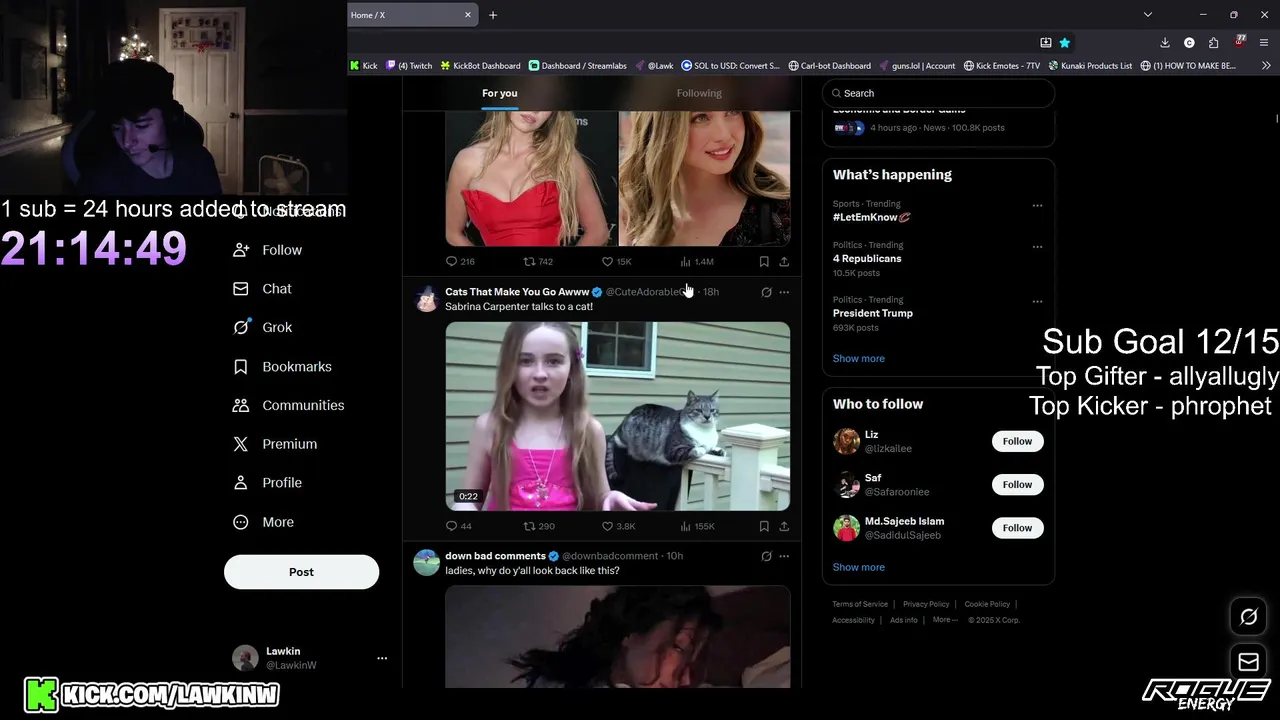Expand the browser tab list chevron
Screen dimensions: 1280x720
point(1148,15)
